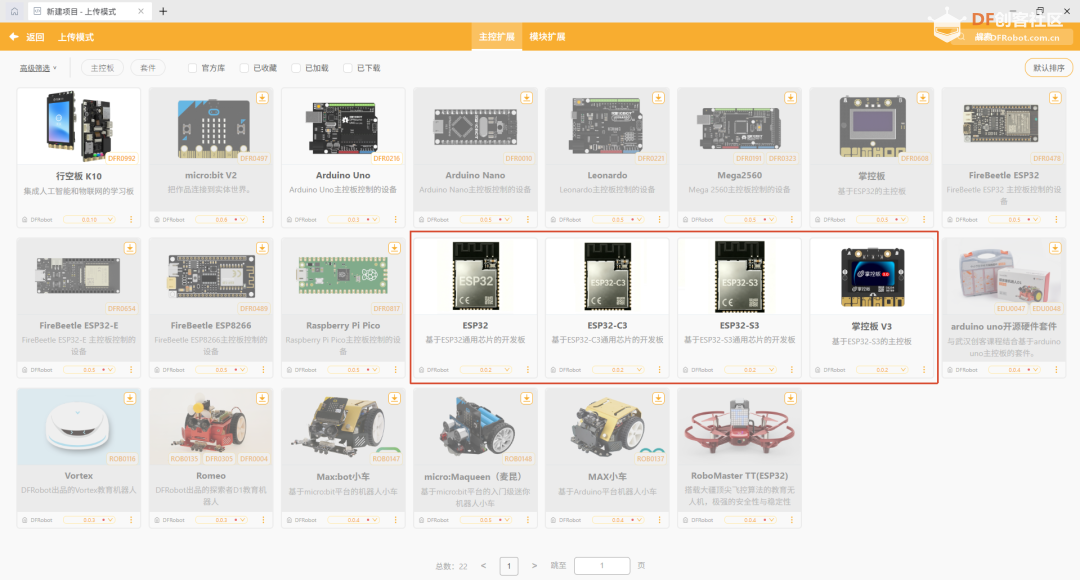1080x580 pixels.
Task: Toggle the 官方库 checkbox
Action: 192,68
